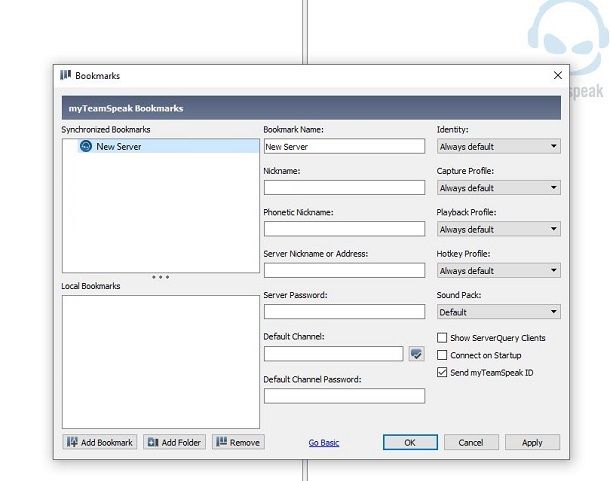The width and height of the screenshot is (610, 481).
Task: Click the Bookmarks window title icon
Action: pos(65,75)
